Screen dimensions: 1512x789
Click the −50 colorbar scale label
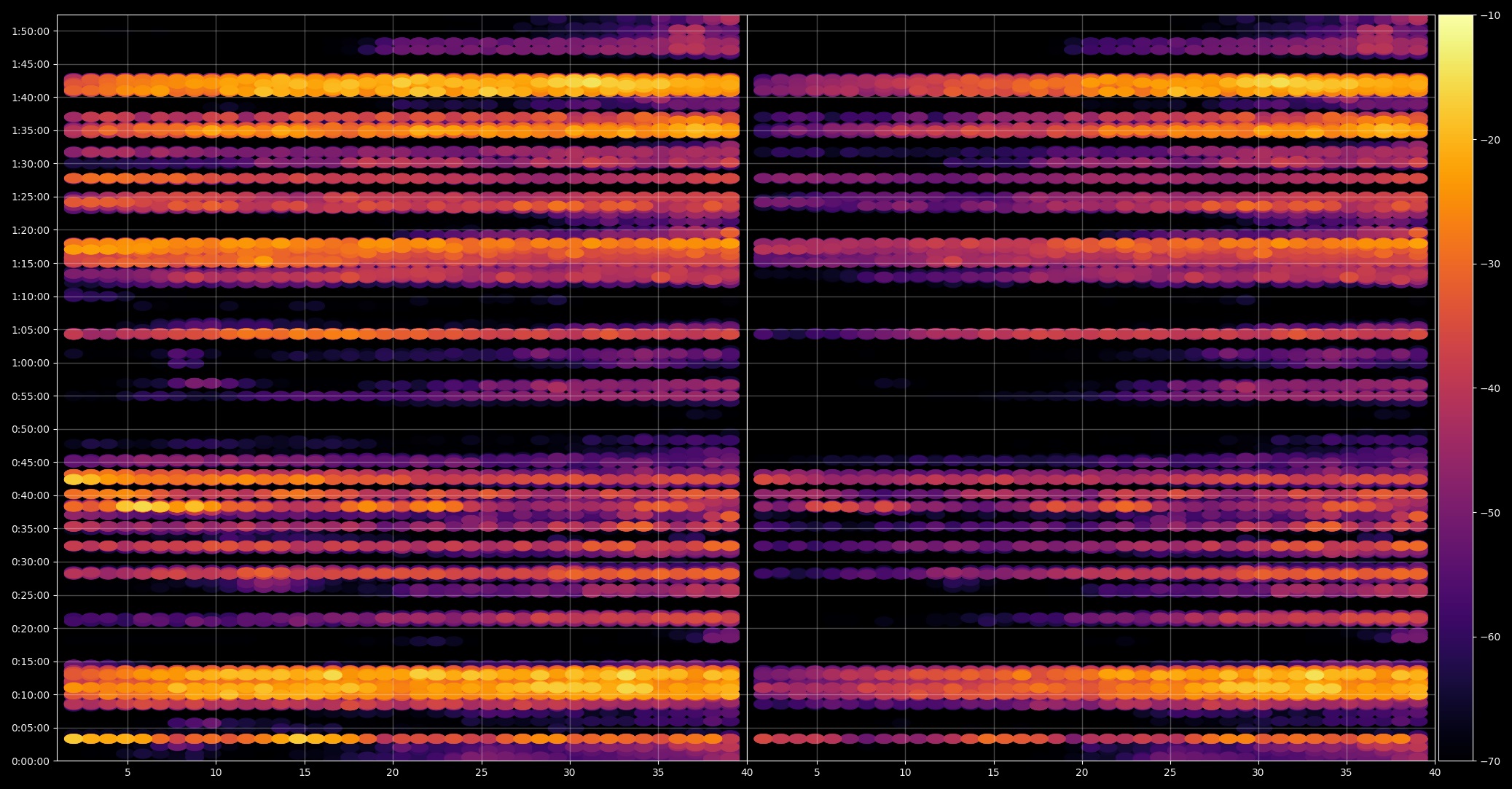tap(1490, 513)
